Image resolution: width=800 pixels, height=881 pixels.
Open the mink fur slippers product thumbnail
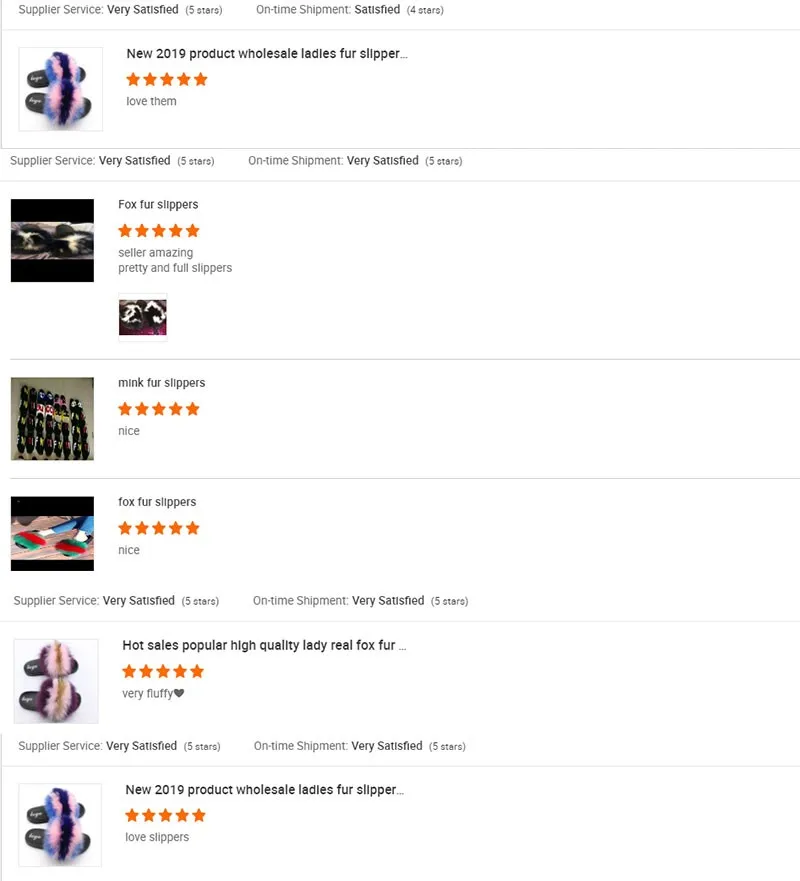[x=52, y=419]
